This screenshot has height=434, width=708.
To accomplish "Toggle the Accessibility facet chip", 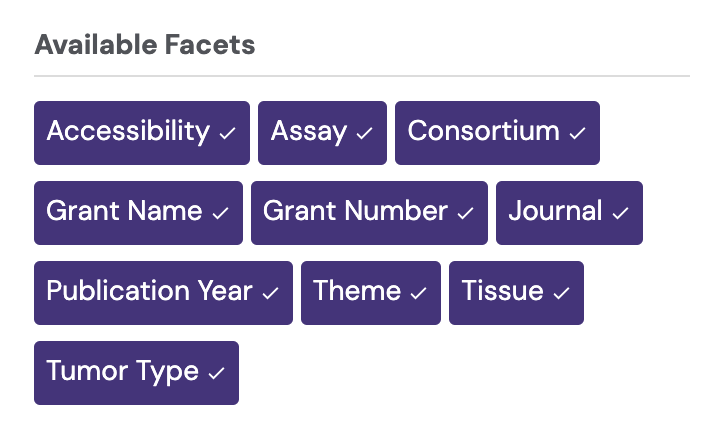I will tap(141, 132).
